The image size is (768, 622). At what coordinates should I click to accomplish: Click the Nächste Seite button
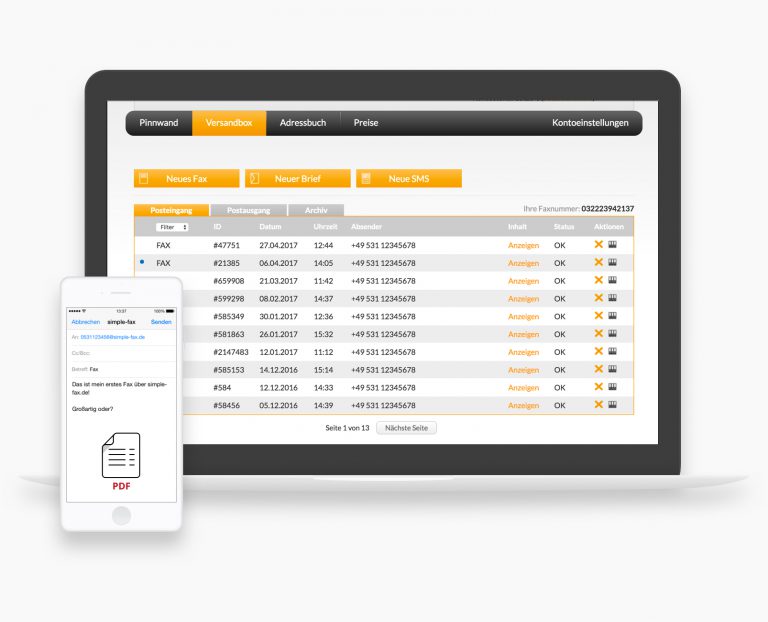[406, 428]
